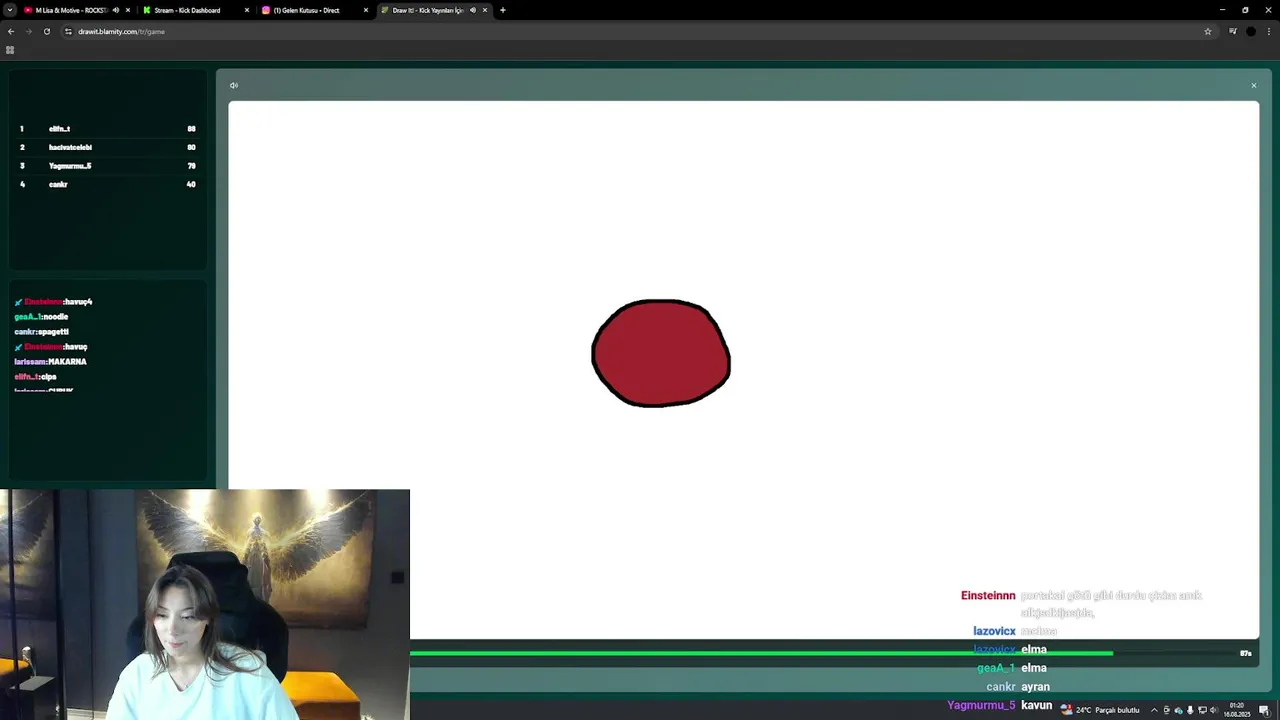Click the microphone tray icon
Viewport: 1280px width, 720px height.
[x=1190, y=710]
